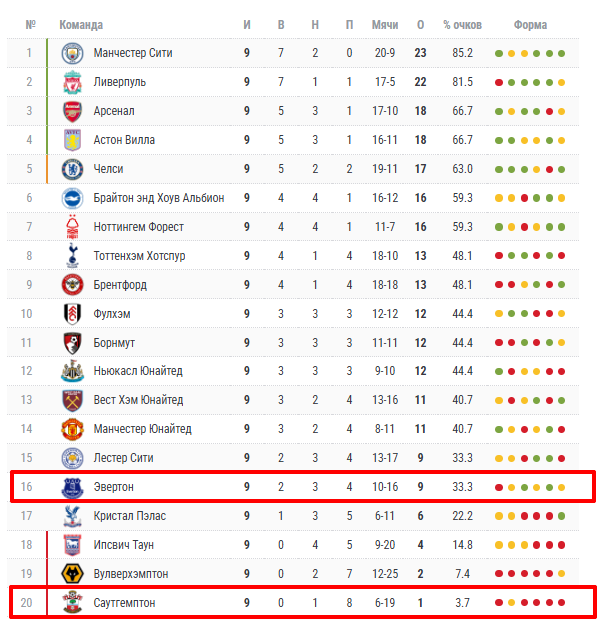Click the Форма column header

(530, 24)
